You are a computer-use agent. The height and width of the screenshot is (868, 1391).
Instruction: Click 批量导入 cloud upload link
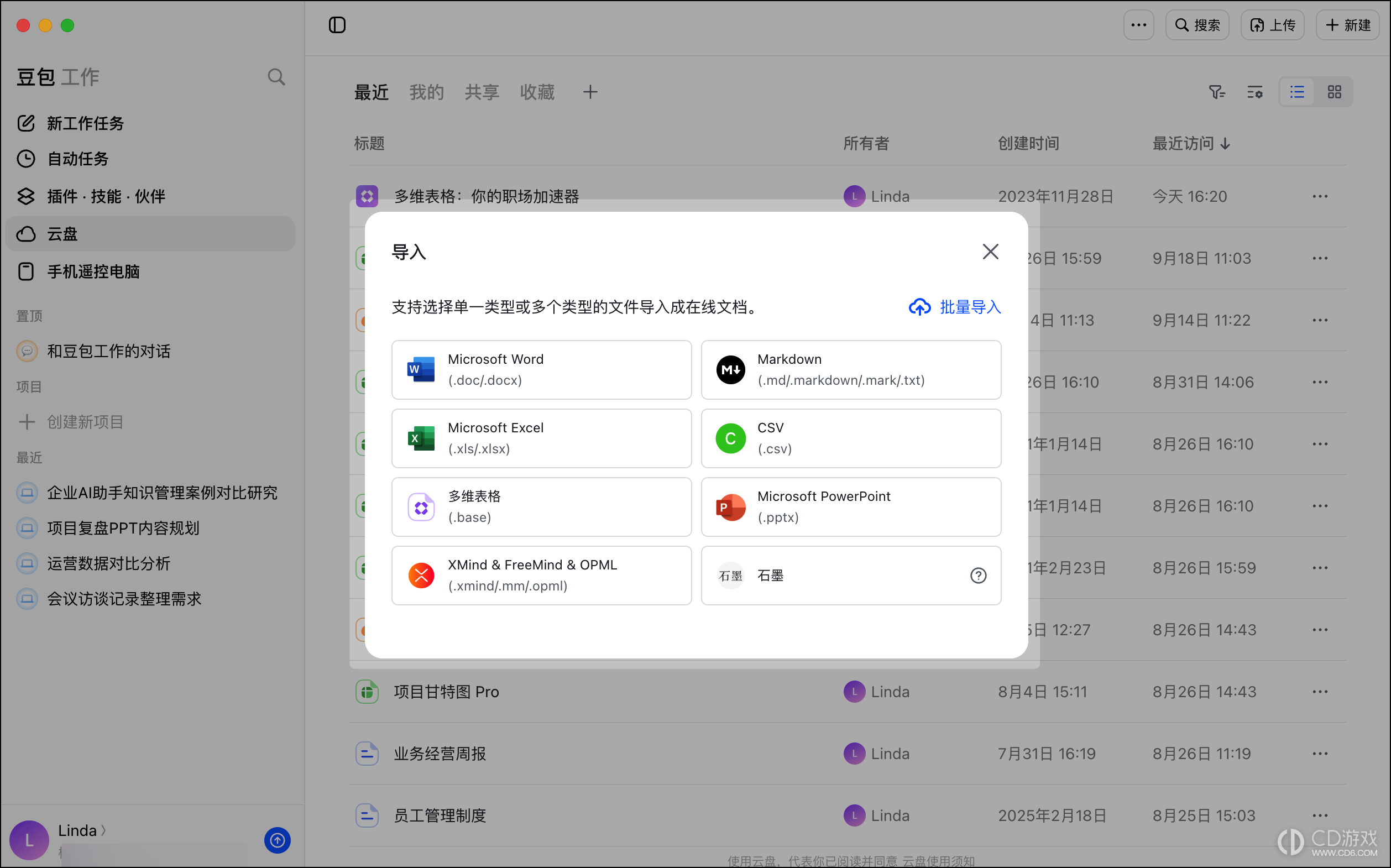pyautogui.click(x=955, y=307)
